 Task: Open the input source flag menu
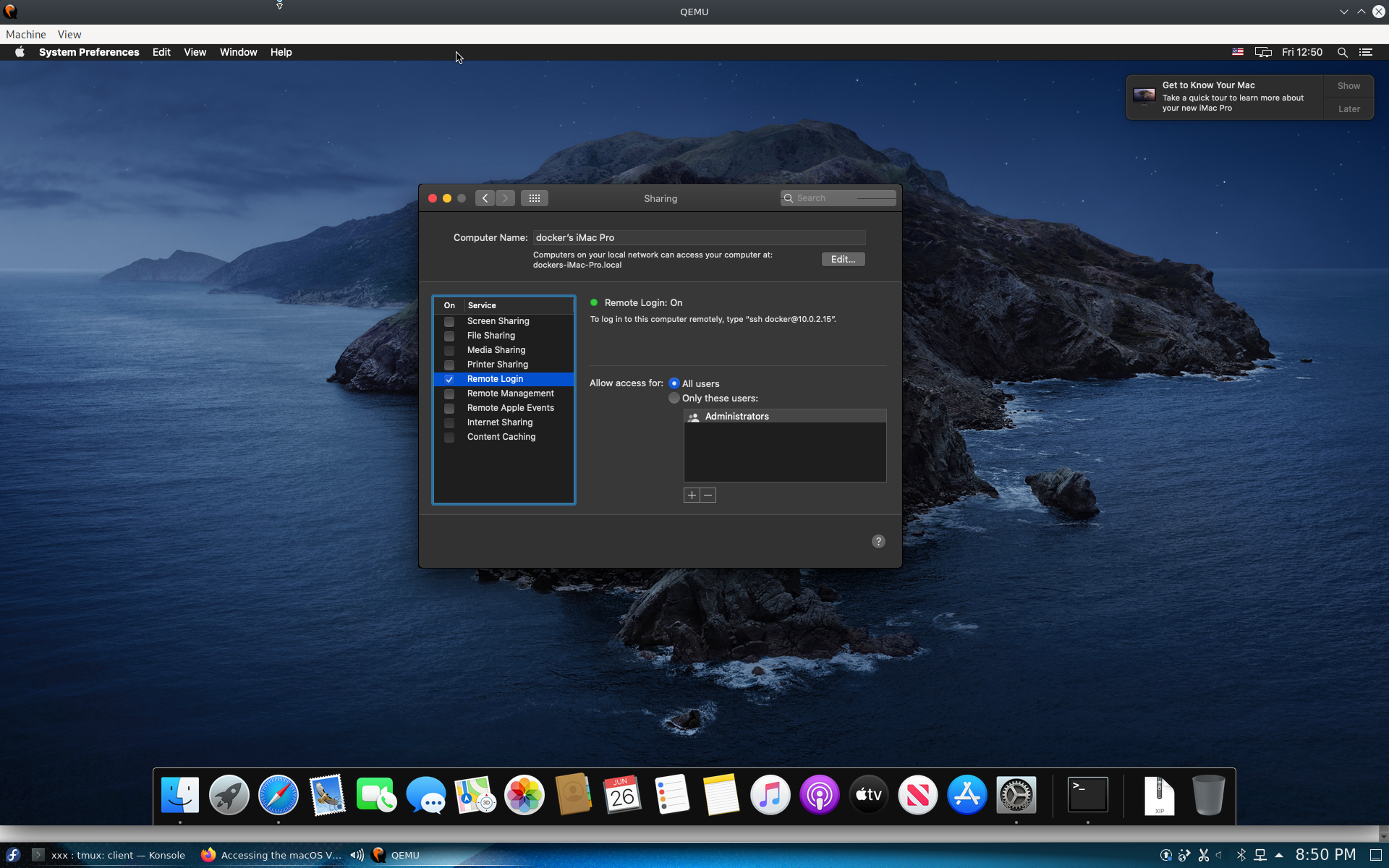tap(1238, 52)
